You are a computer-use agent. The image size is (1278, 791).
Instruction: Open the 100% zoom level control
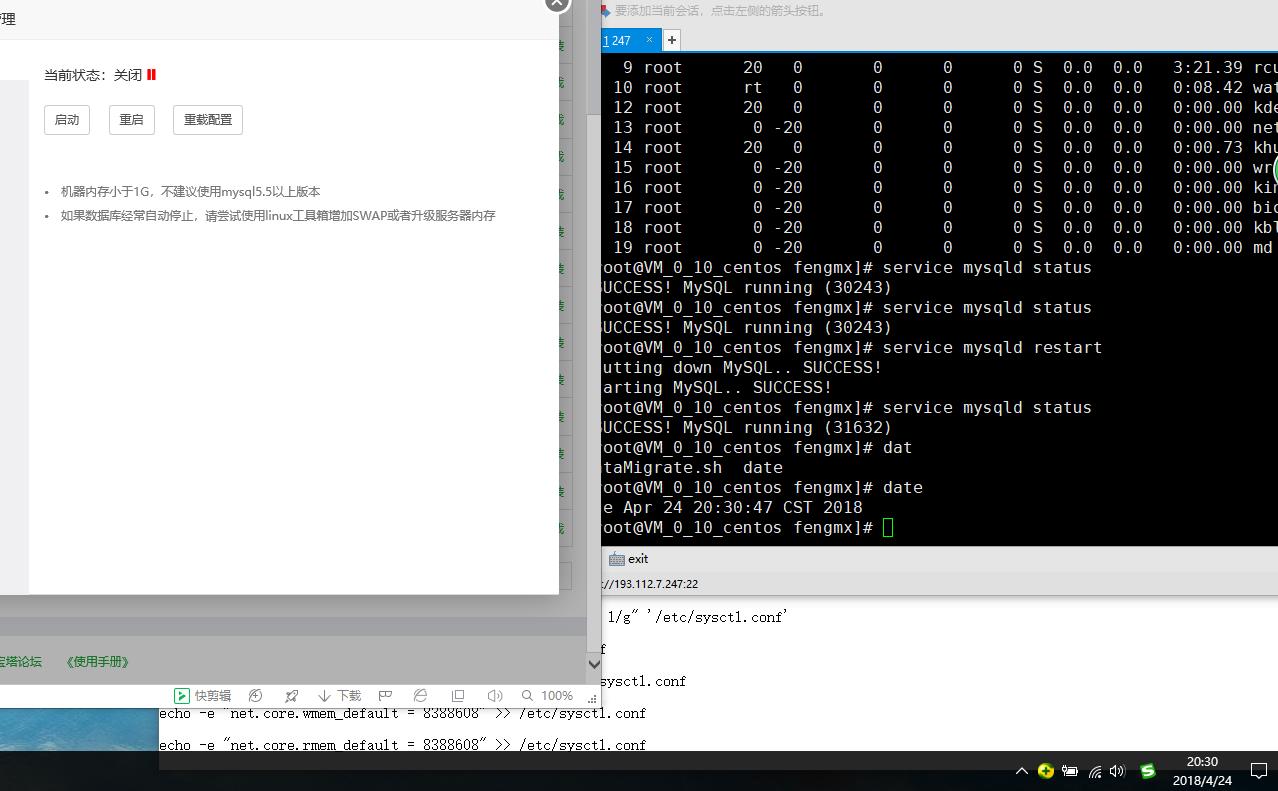[547, 696]
